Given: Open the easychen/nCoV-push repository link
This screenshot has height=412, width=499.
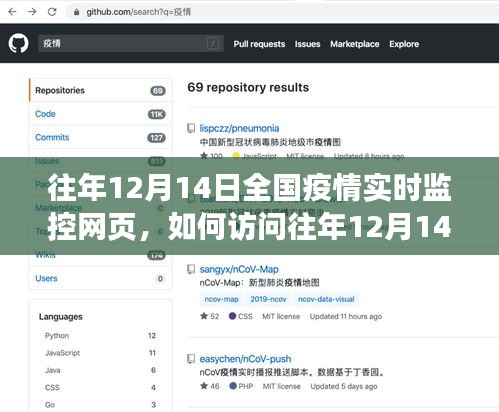Looking at the screenshot, I should [245, 359].
